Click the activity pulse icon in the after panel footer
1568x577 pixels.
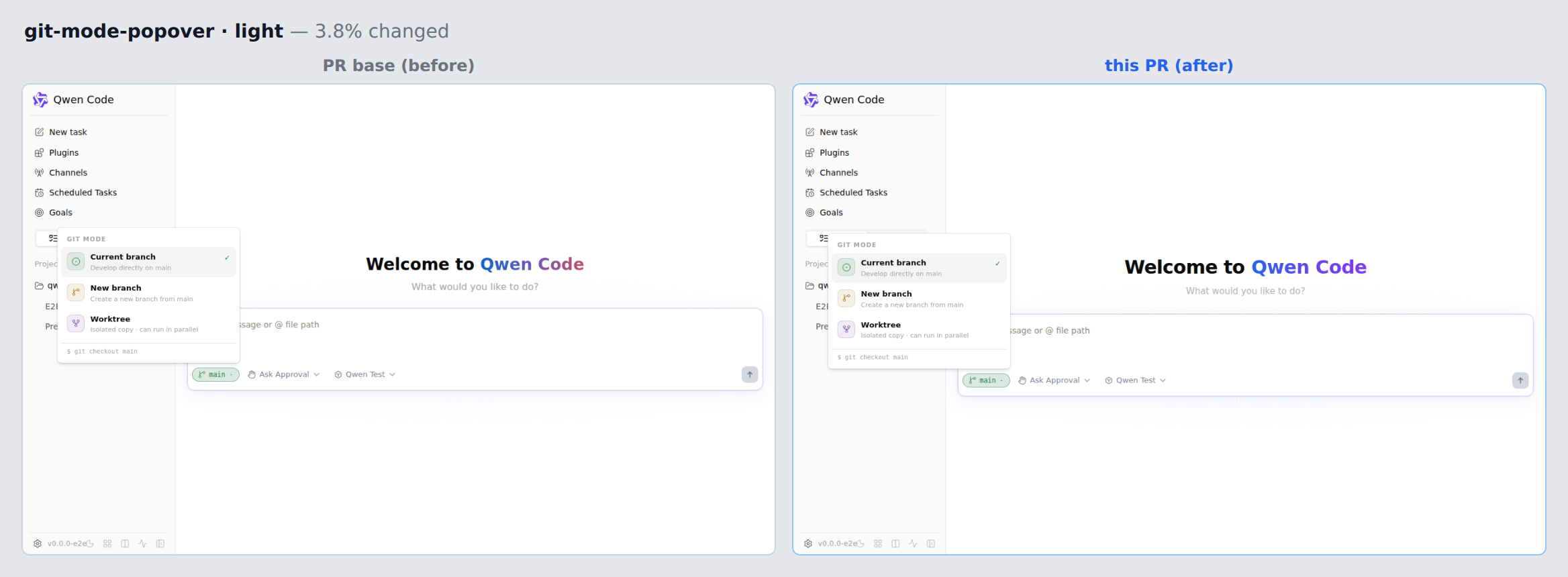click(913, 543)
